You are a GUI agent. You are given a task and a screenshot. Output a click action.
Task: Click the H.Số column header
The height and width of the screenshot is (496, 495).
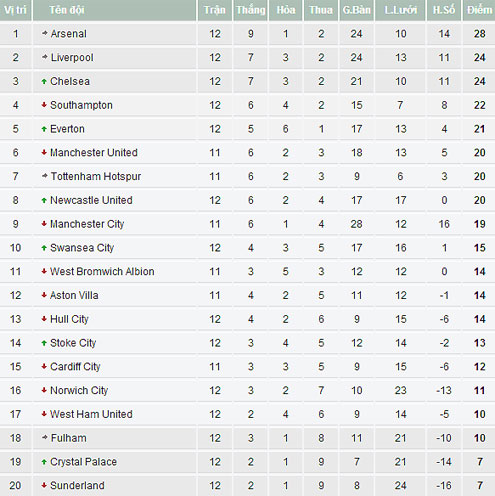[x=444, y=10]
